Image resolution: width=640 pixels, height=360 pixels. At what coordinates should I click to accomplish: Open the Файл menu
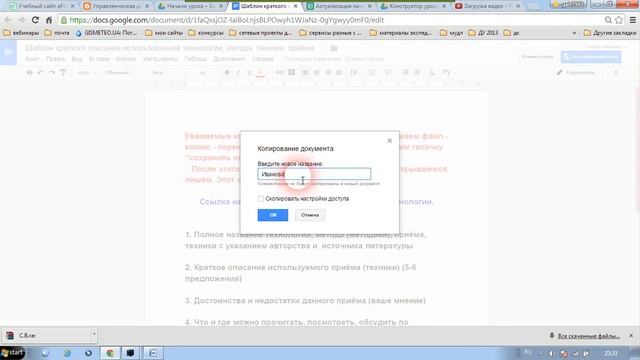32,59
